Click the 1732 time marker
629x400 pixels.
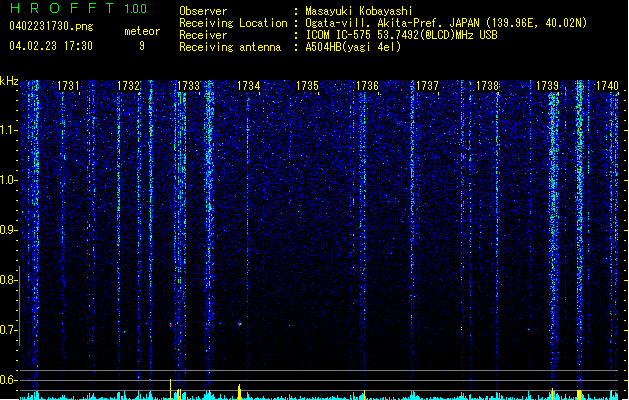[x=128, y=86]
